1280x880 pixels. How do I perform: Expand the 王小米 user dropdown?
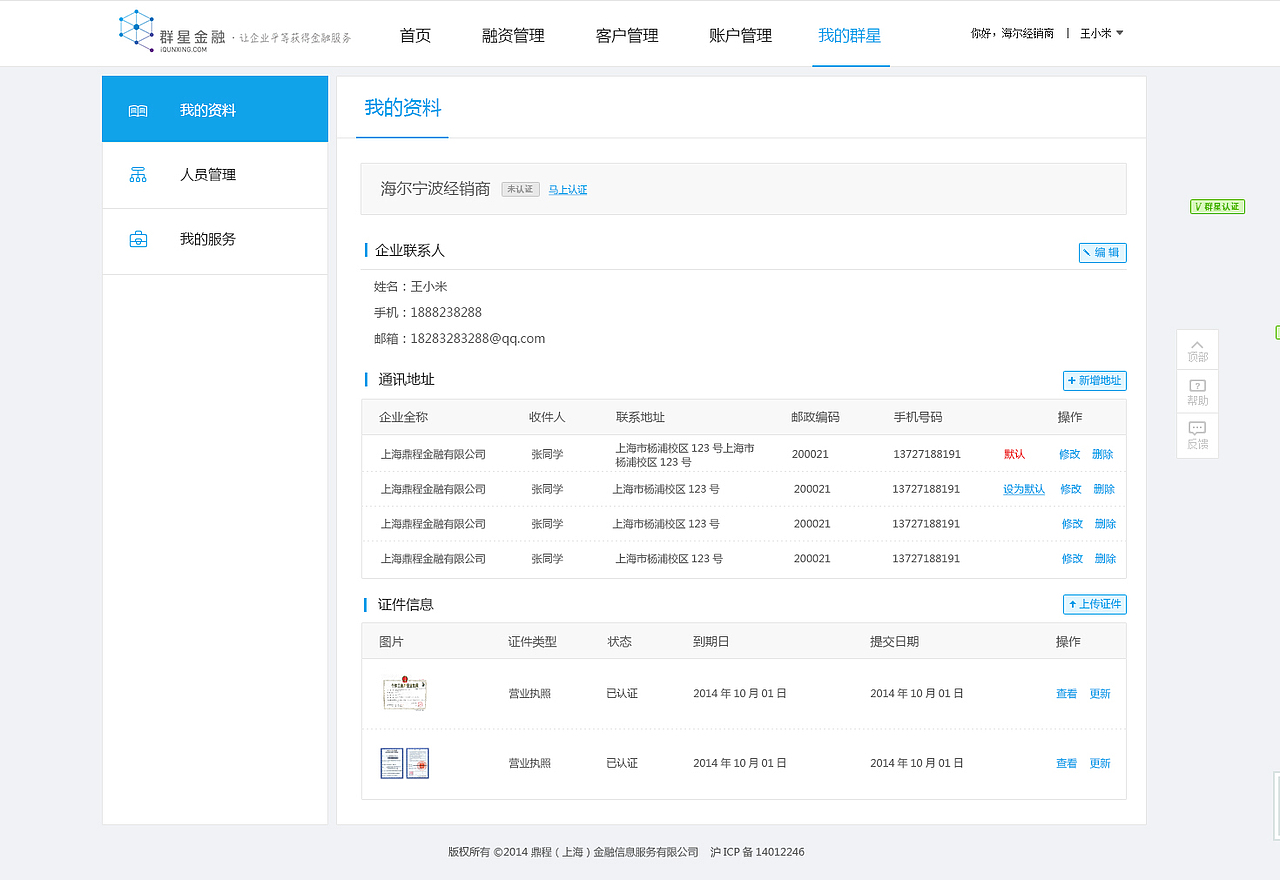[1099, 32]
